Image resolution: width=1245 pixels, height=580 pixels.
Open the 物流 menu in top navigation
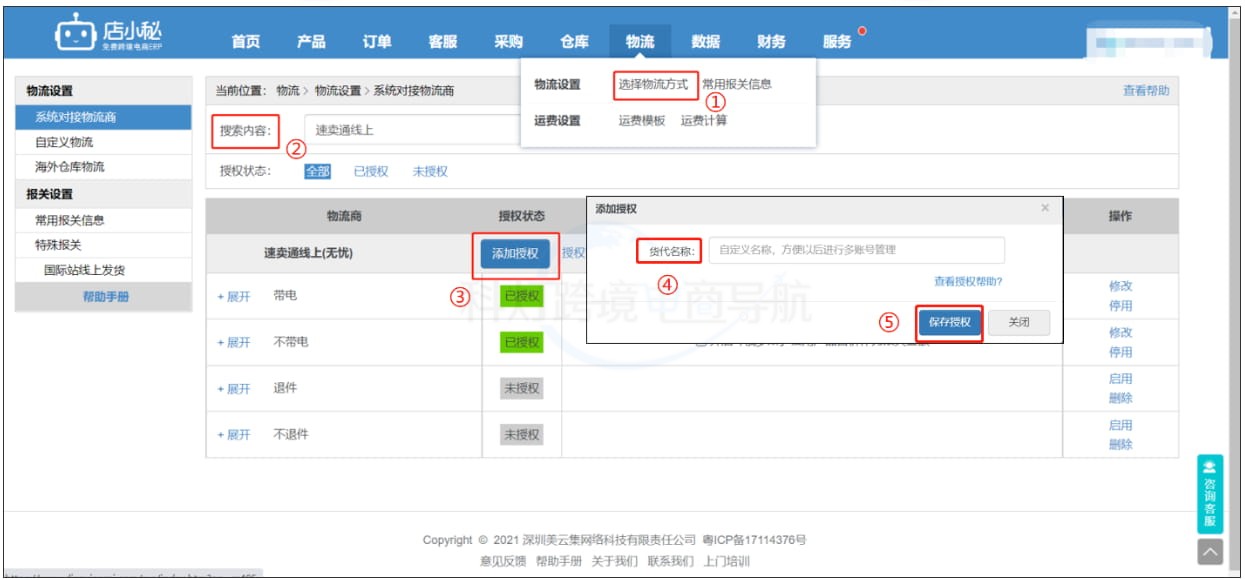click(636, 43)
